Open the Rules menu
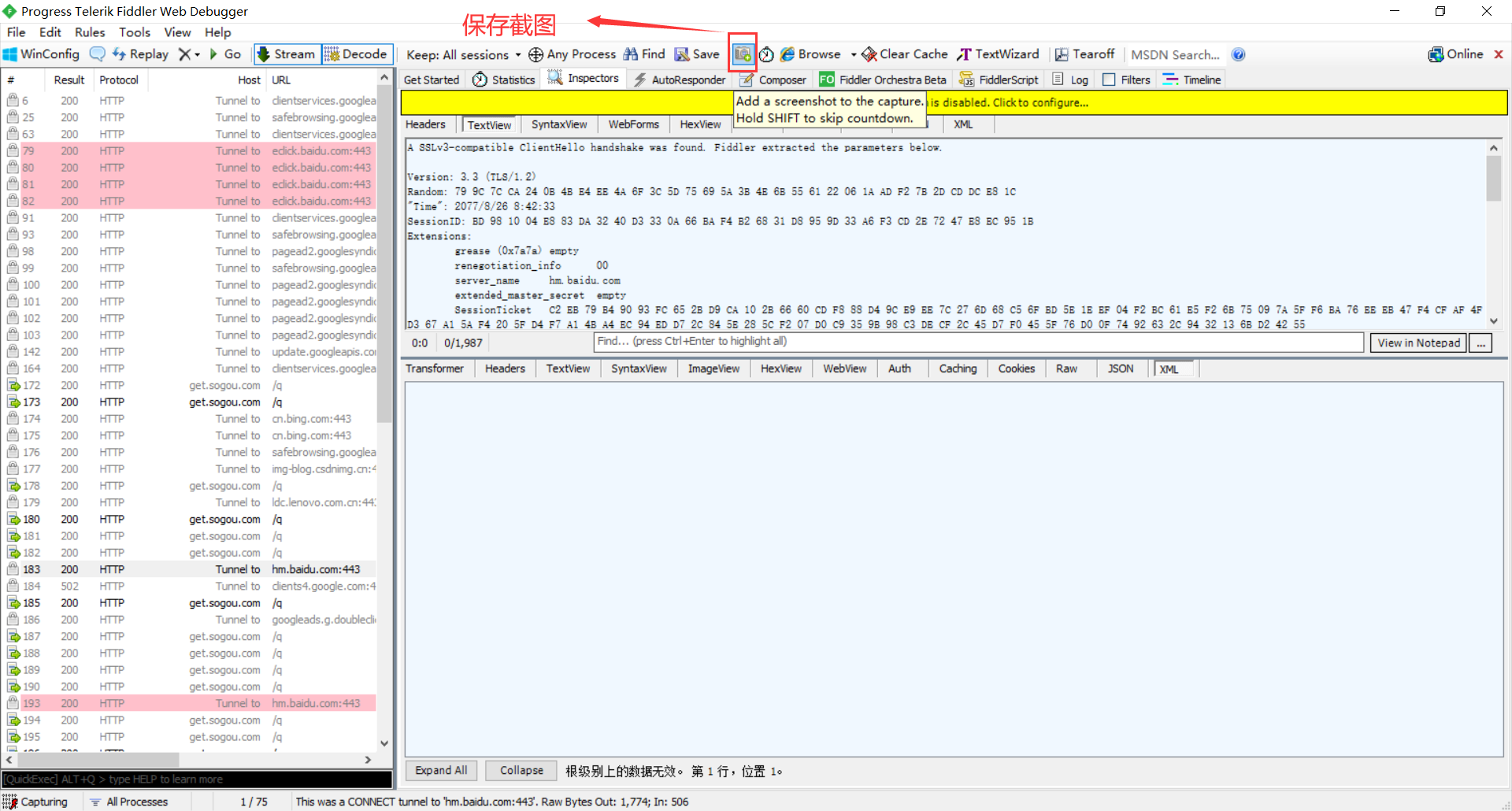The width and height of the screenshot is (1512, 811). tap(90, 32)
